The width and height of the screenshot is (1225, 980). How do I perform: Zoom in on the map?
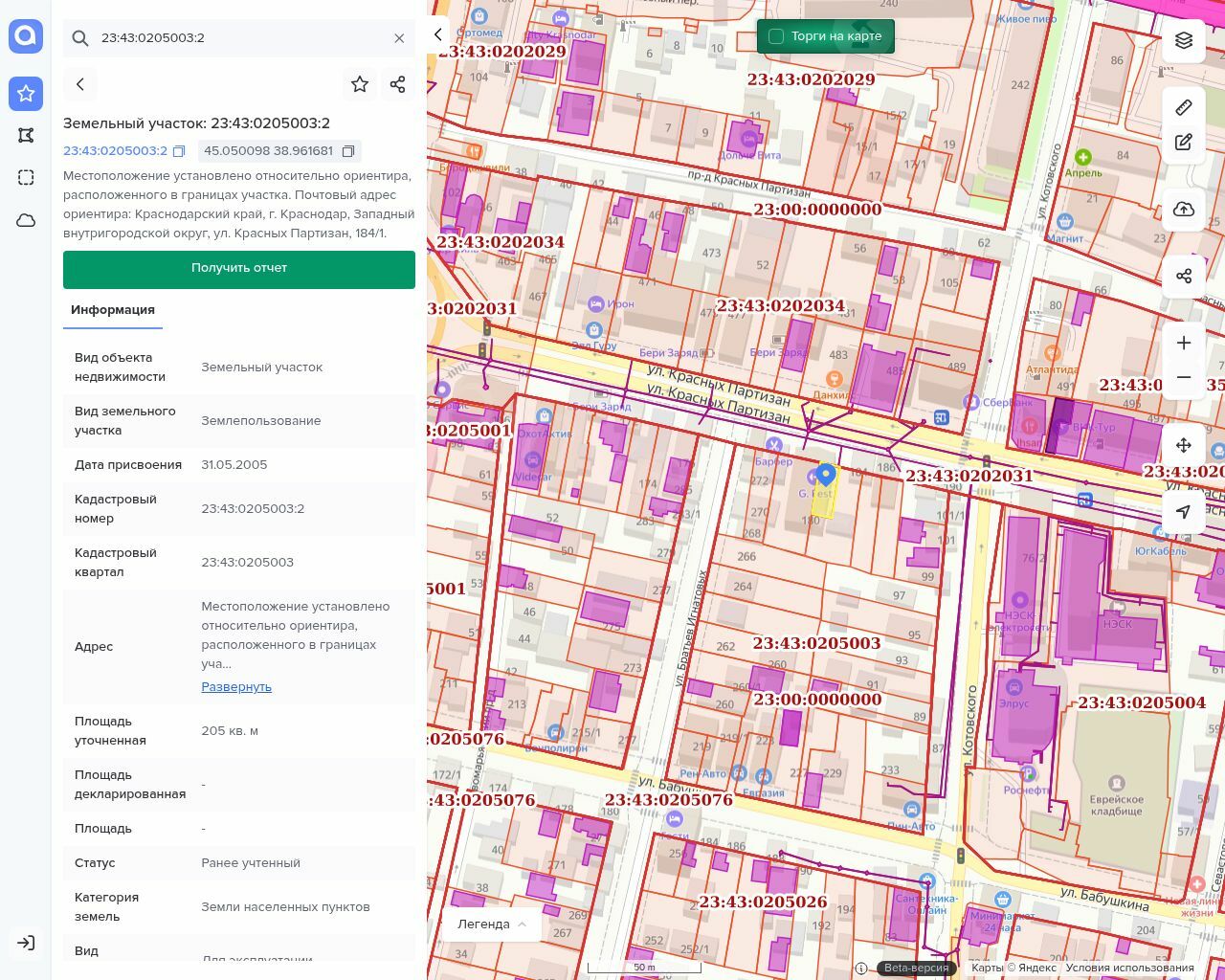1184,343
